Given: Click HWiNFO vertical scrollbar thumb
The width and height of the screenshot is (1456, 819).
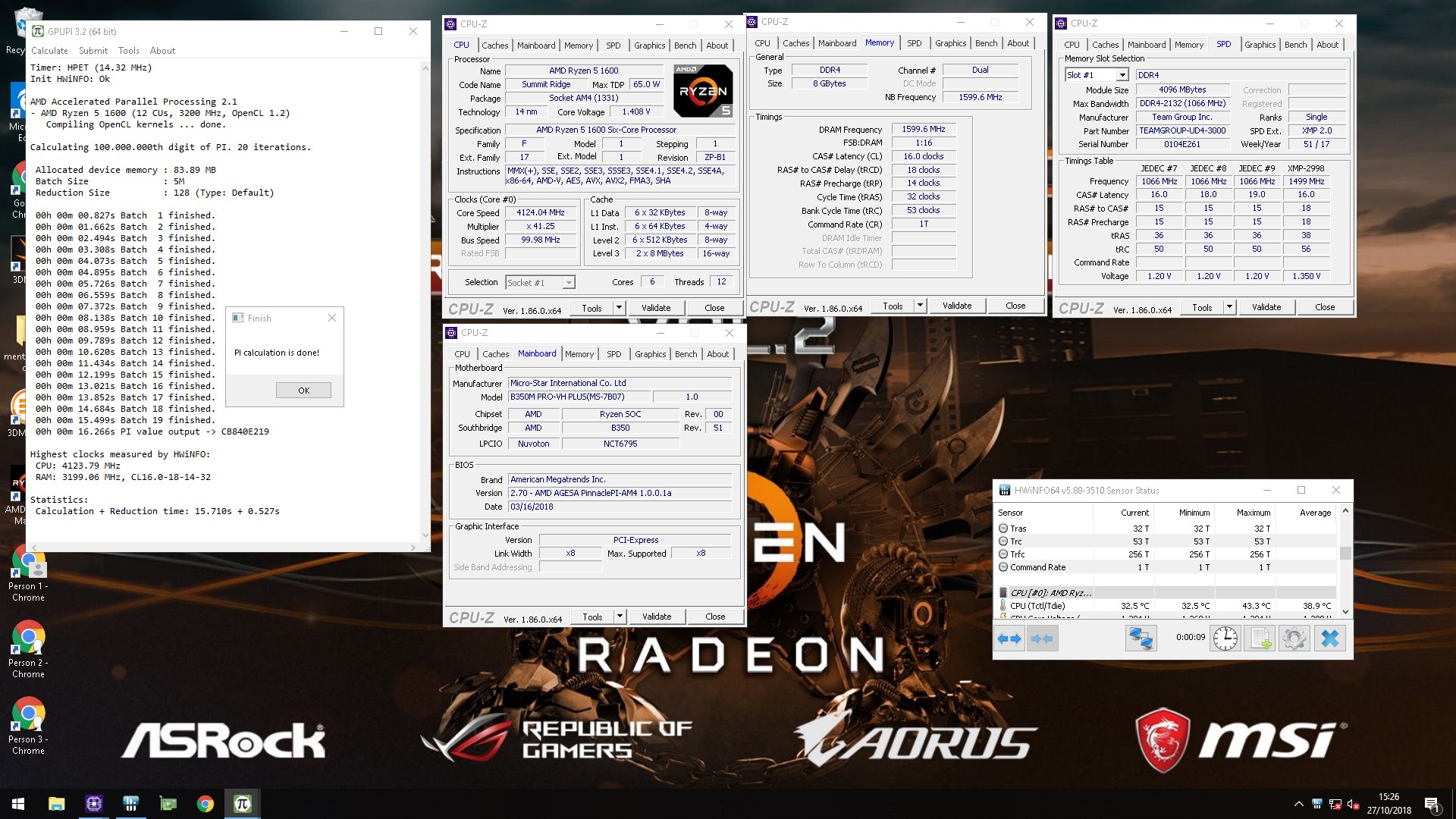Looking at the screenshot, I should click(x=1345, y=553).
